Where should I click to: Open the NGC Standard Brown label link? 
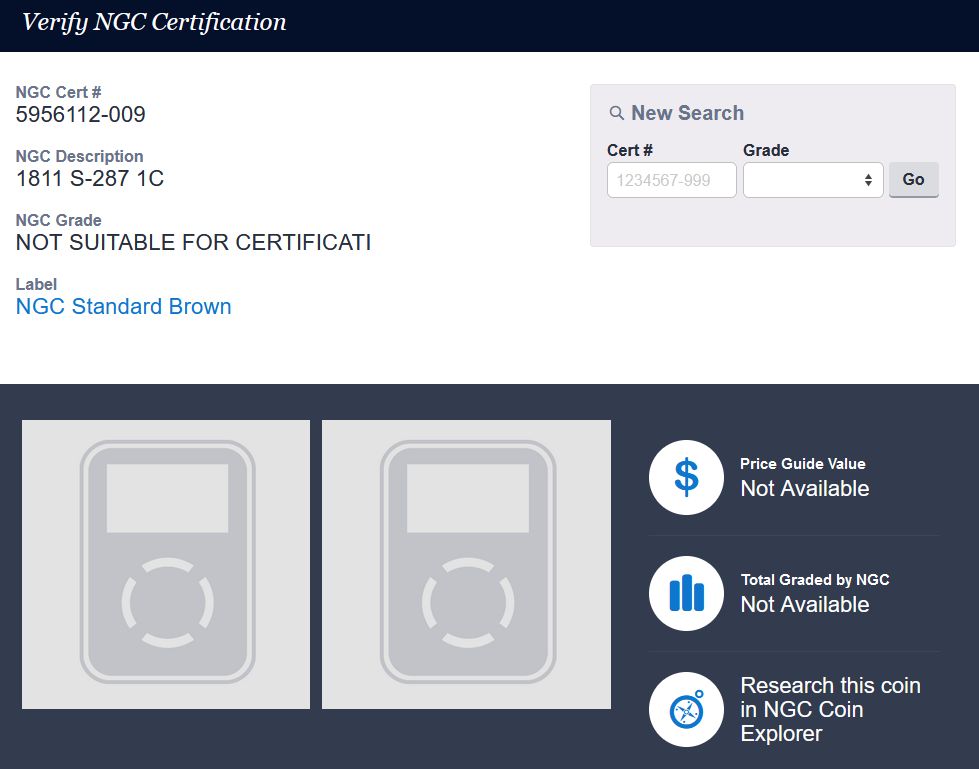click(x=124, y=306)
